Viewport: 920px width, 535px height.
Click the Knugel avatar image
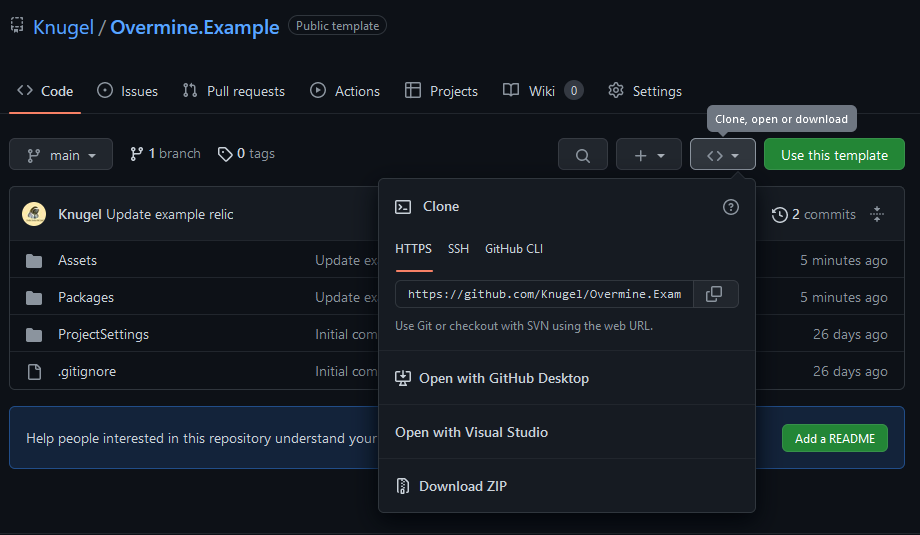tap(34, 214)
